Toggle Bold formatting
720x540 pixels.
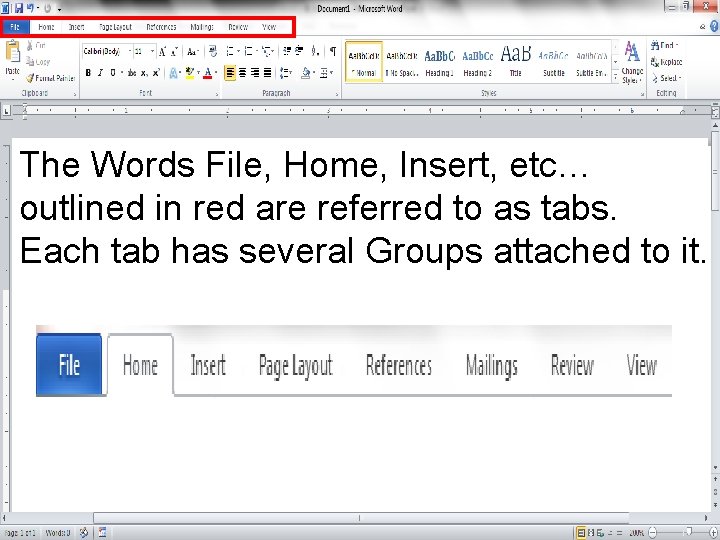click(88, 73)
